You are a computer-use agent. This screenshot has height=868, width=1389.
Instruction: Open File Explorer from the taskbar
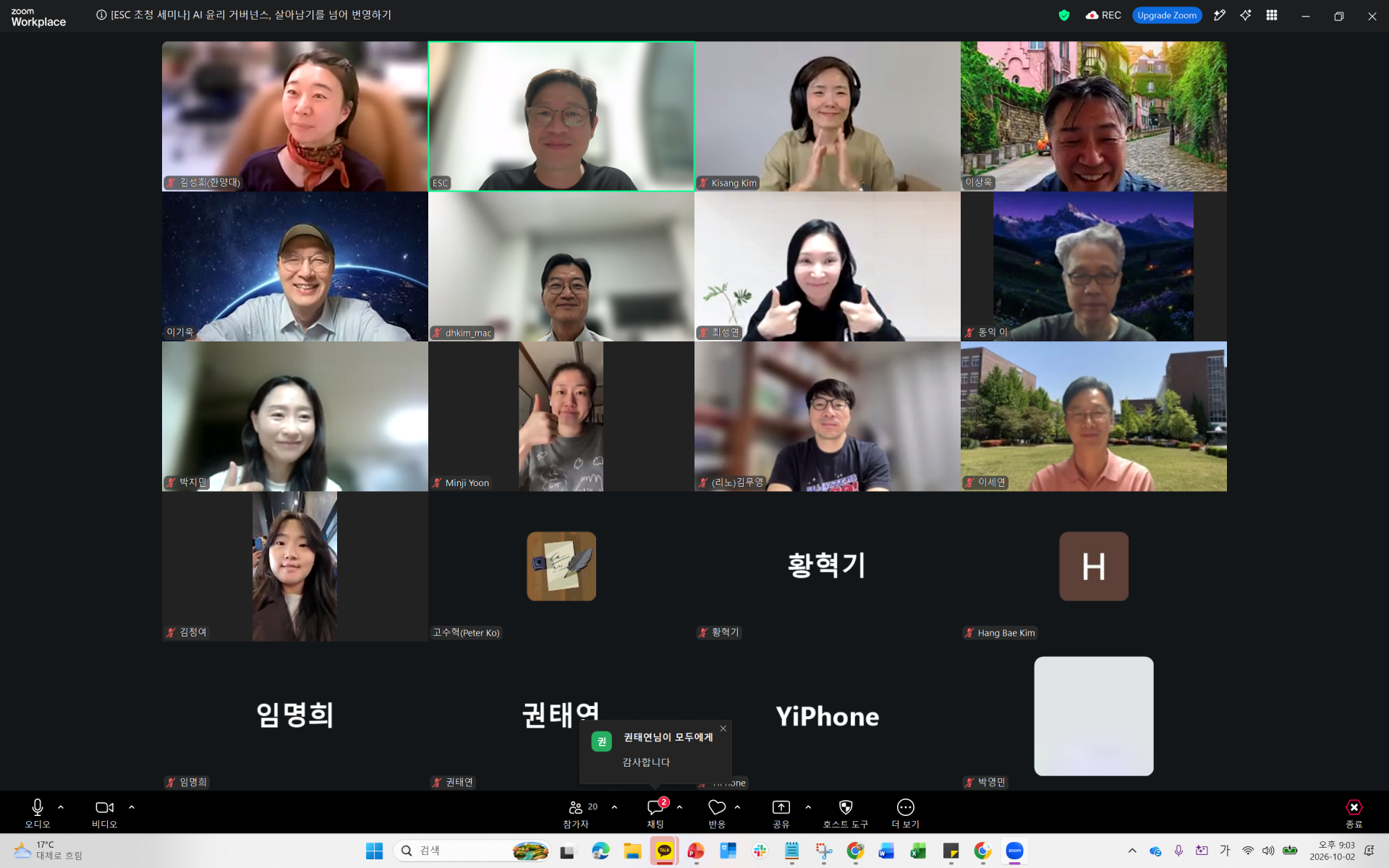click(x=632, y=851)
